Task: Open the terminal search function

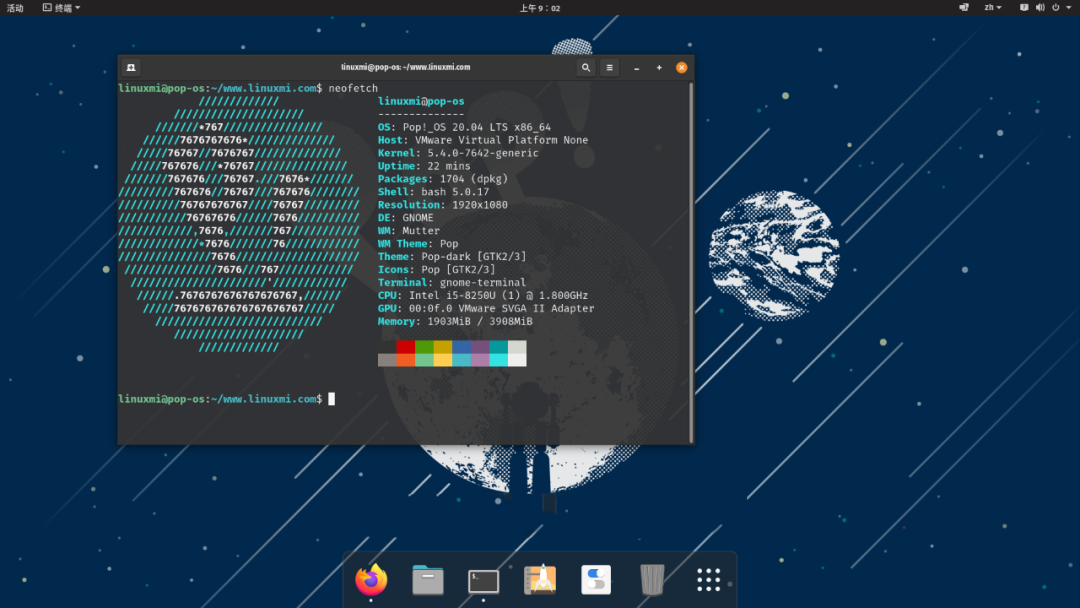Action: 586,67
